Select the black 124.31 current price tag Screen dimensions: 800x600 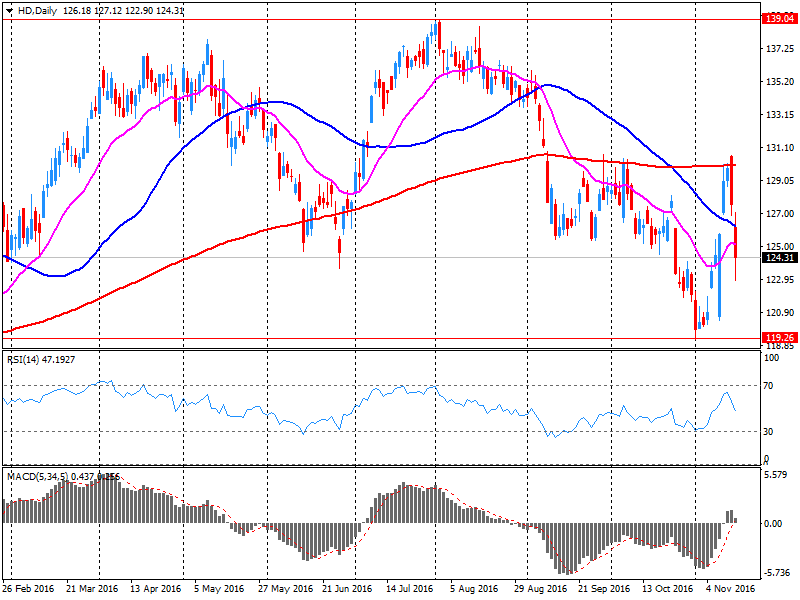pyautogui.click(x=778, y=258)
